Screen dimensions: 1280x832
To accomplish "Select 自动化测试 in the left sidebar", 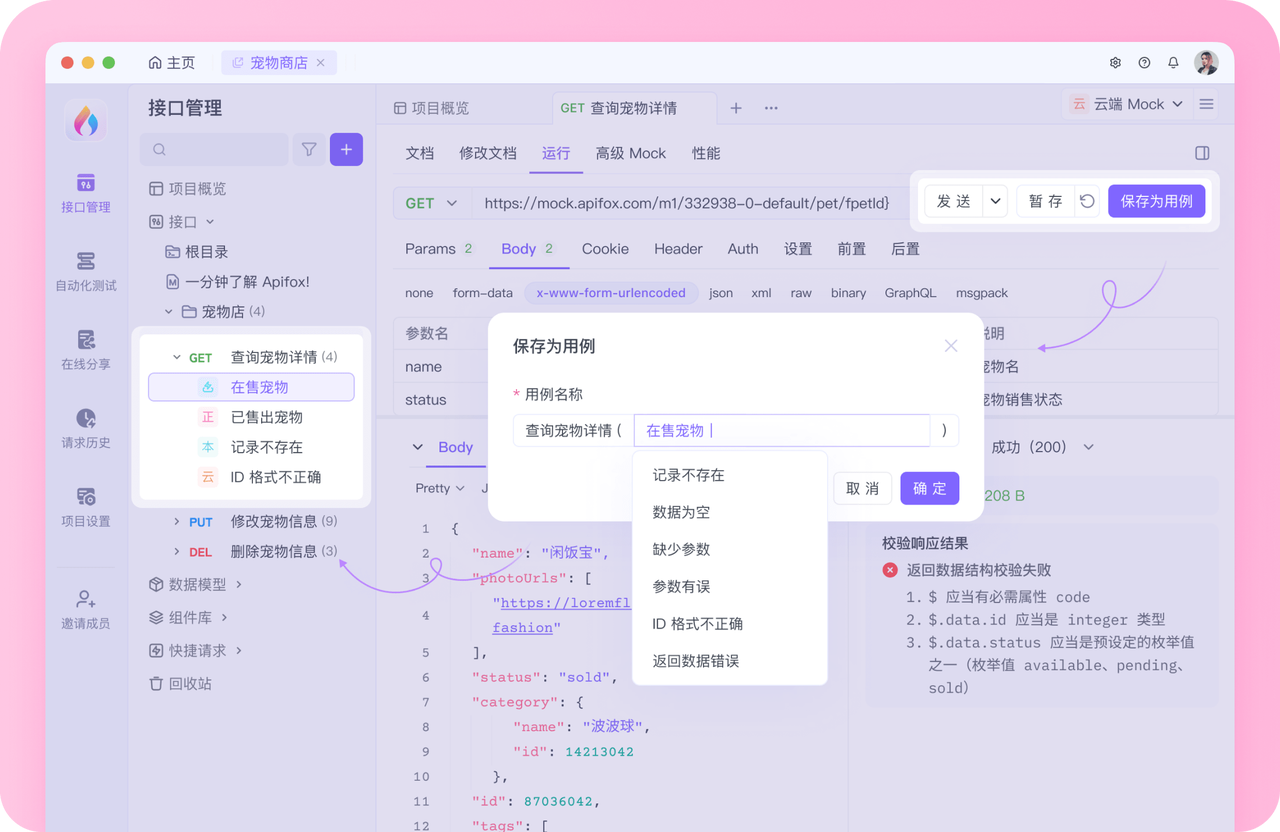I will point(85,270).
